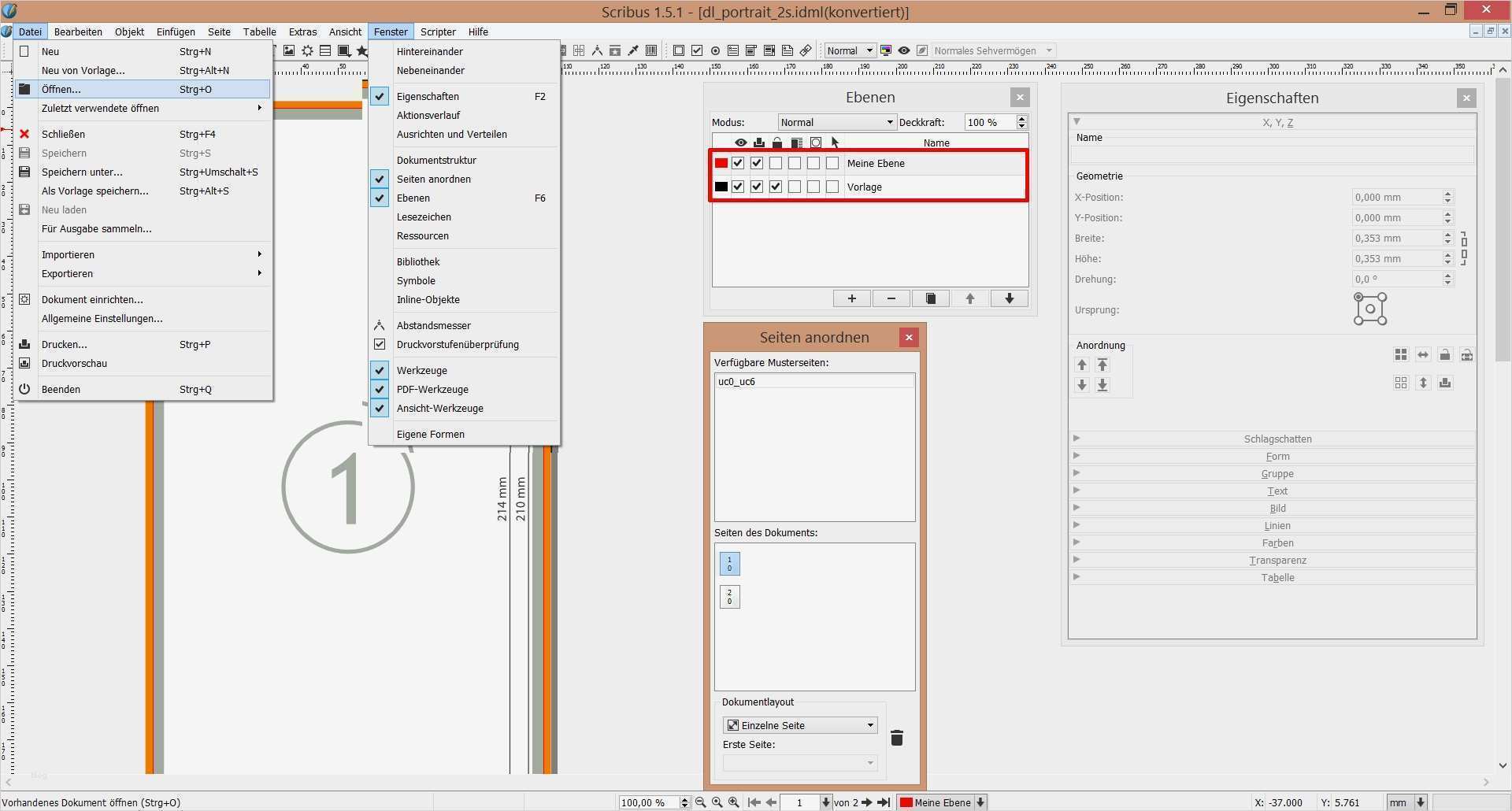Image resolution: width=1512 pixels, height=811 pixels.
Task: Expand the Farben properties section
Action: 1272,543
